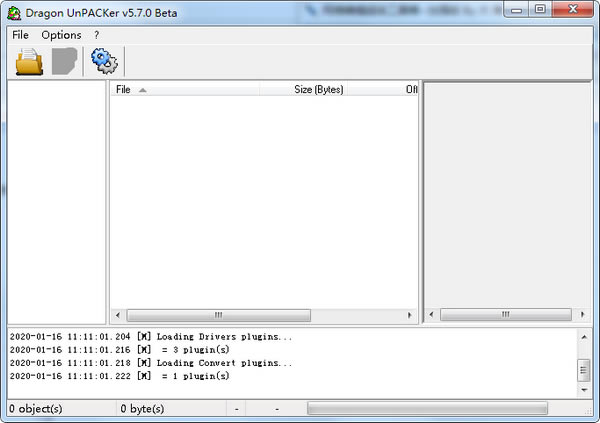Image resolution: width=600 pixels, height=423 pixels.
Task: Open the File menu
Action: (20, 35)
